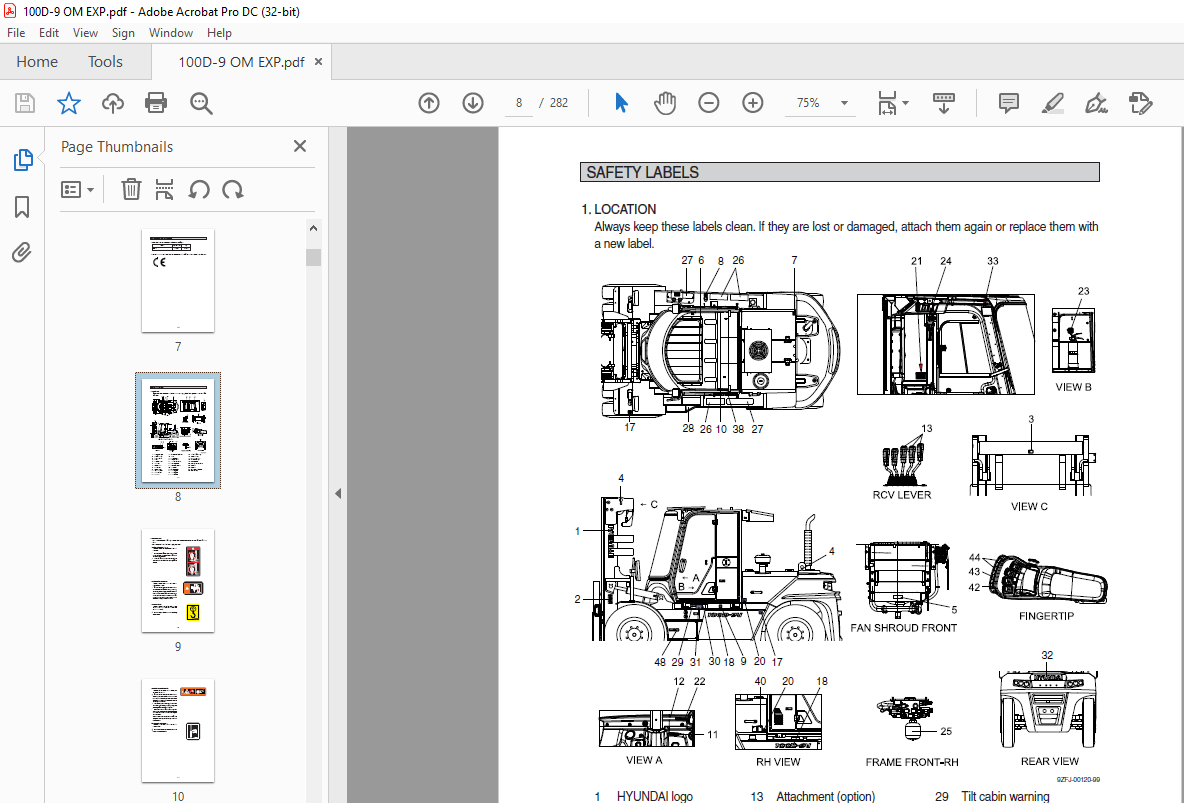Screen dimensions: 1184x803
Task: Delete selected page with trash icon
Action: coord(131,190)
